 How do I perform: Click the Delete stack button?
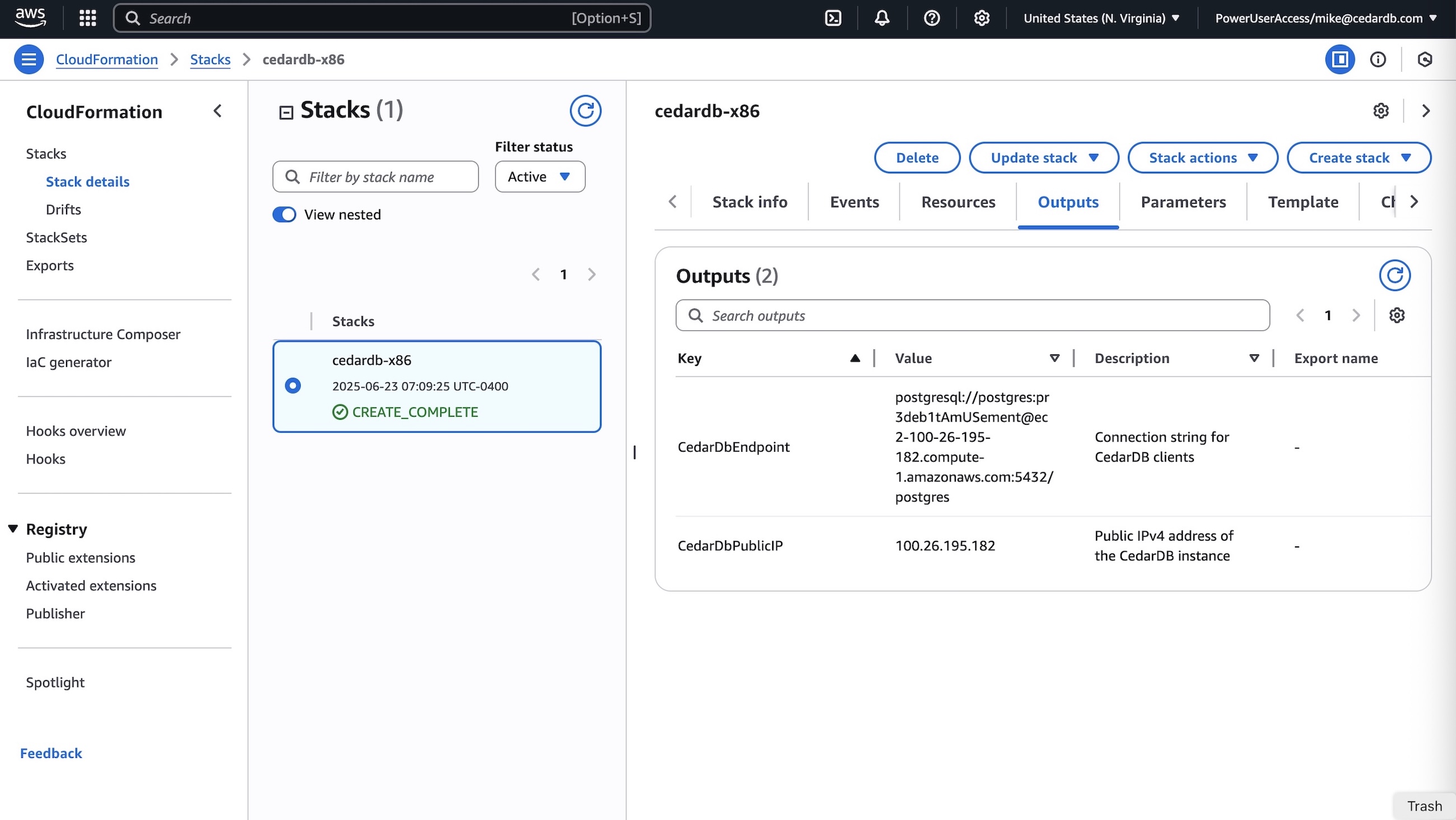917,157
